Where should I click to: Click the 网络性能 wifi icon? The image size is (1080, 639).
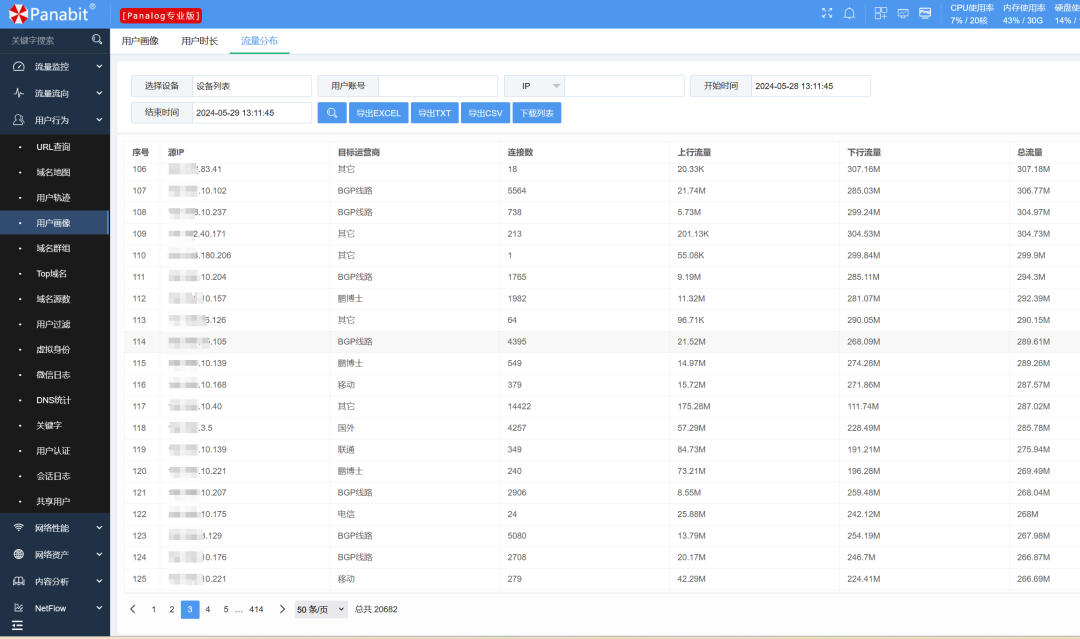click(x=19, y=527)
